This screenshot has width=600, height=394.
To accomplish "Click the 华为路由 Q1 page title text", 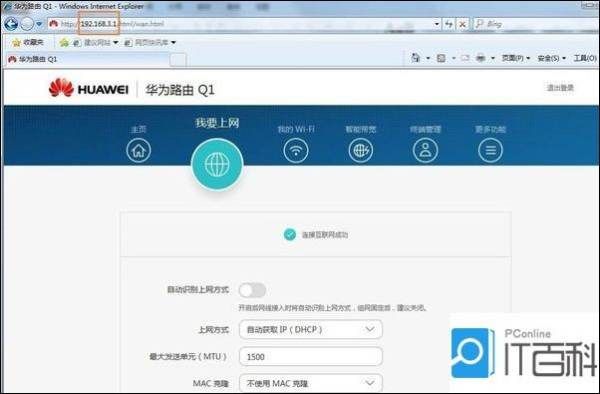I will 180,90.
